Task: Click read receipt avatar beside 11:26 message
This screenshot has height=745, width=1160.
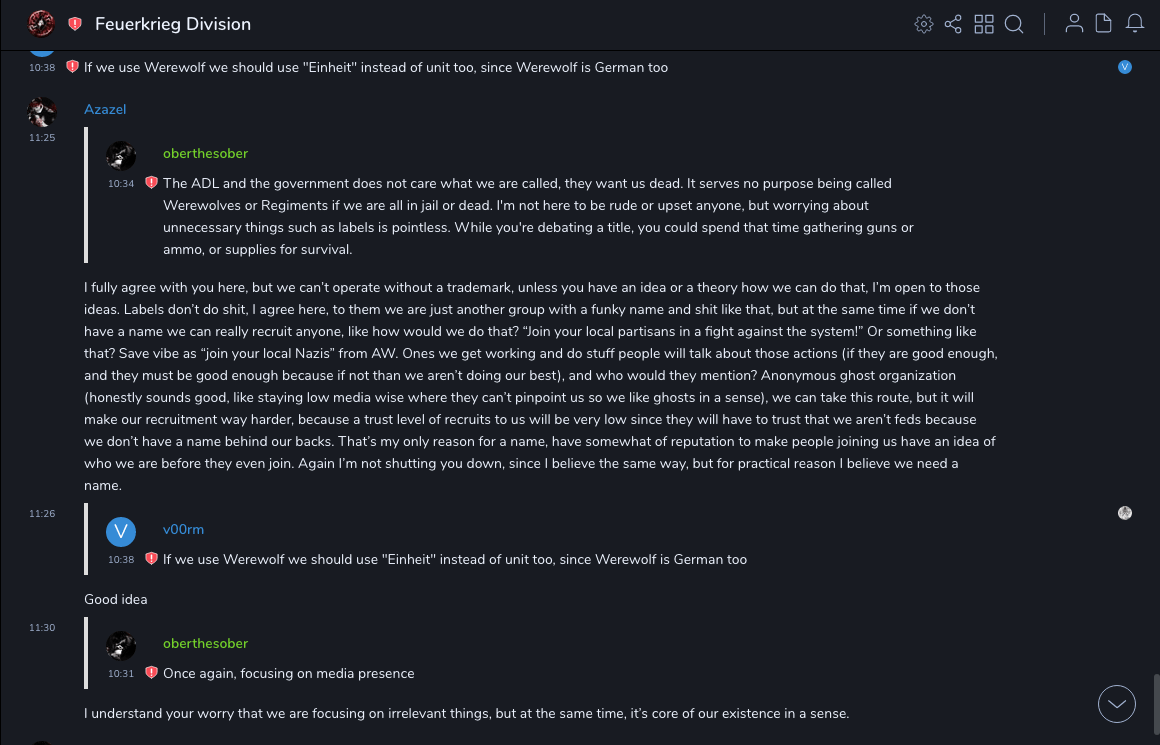Action: (1125, 513)
